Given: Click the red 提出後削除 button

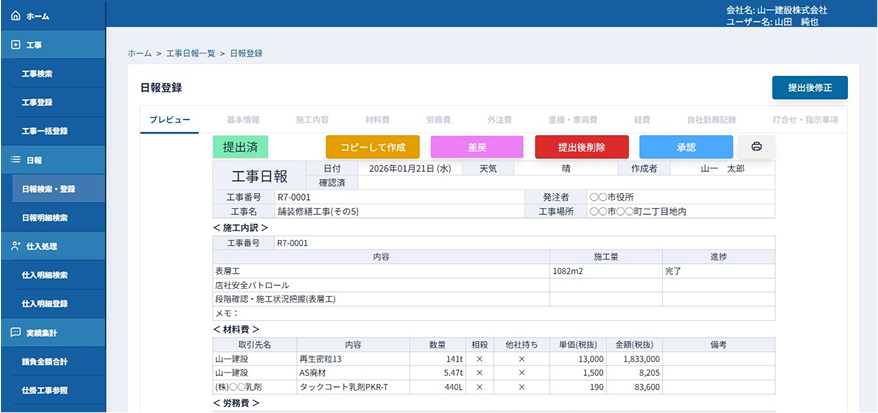Looking at the screenshot, I should [582, 147].
